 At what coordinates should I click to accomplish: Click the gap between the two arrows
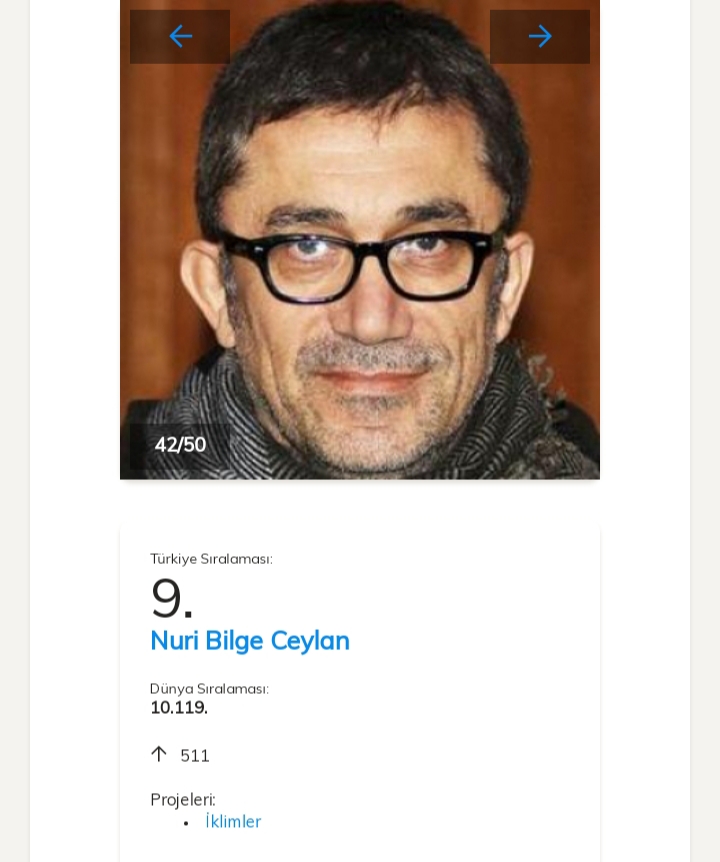click(x=360, y=37)
